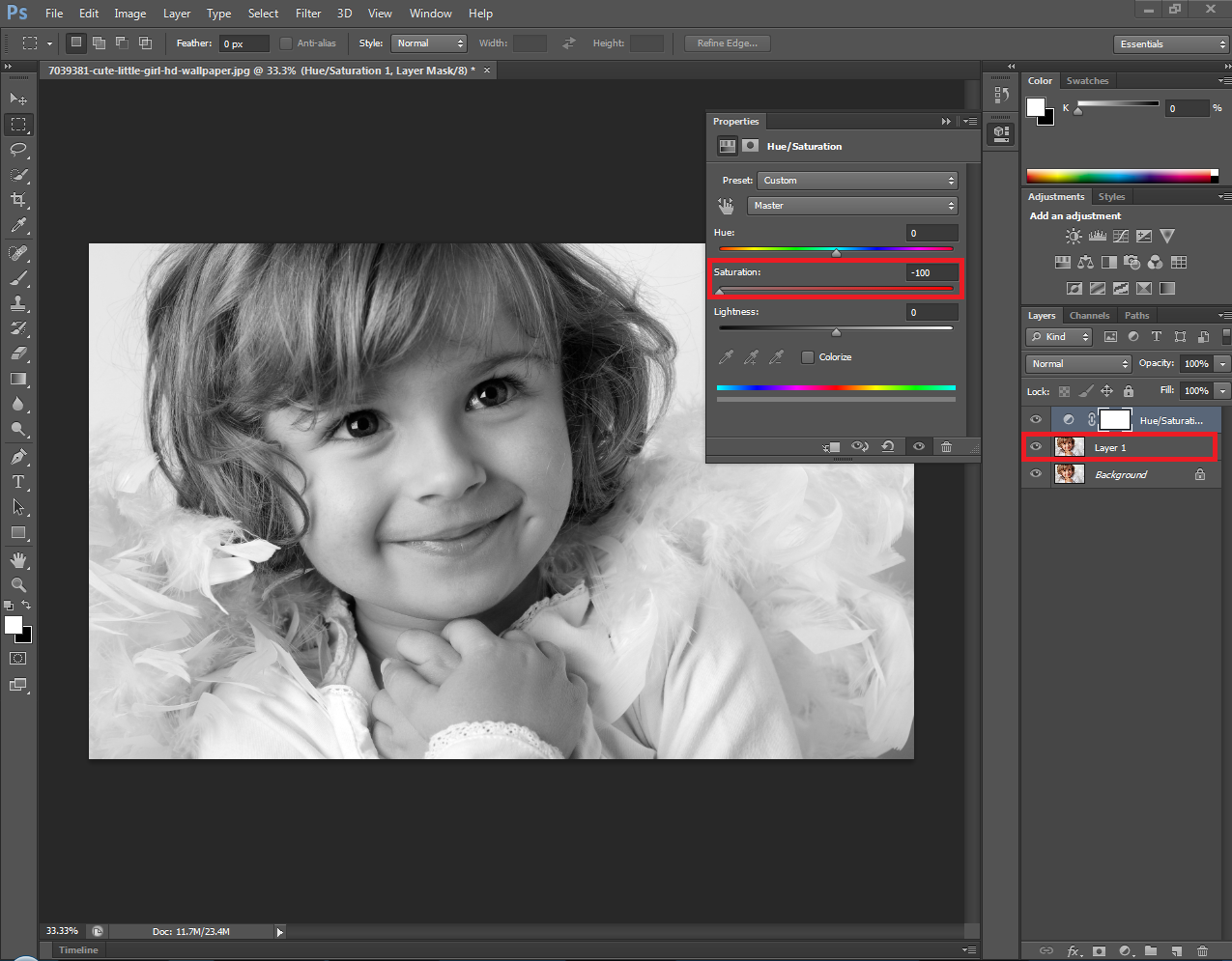Switch to the Swatches tab
This screenshot has height=961, width=1232.
1087,81
